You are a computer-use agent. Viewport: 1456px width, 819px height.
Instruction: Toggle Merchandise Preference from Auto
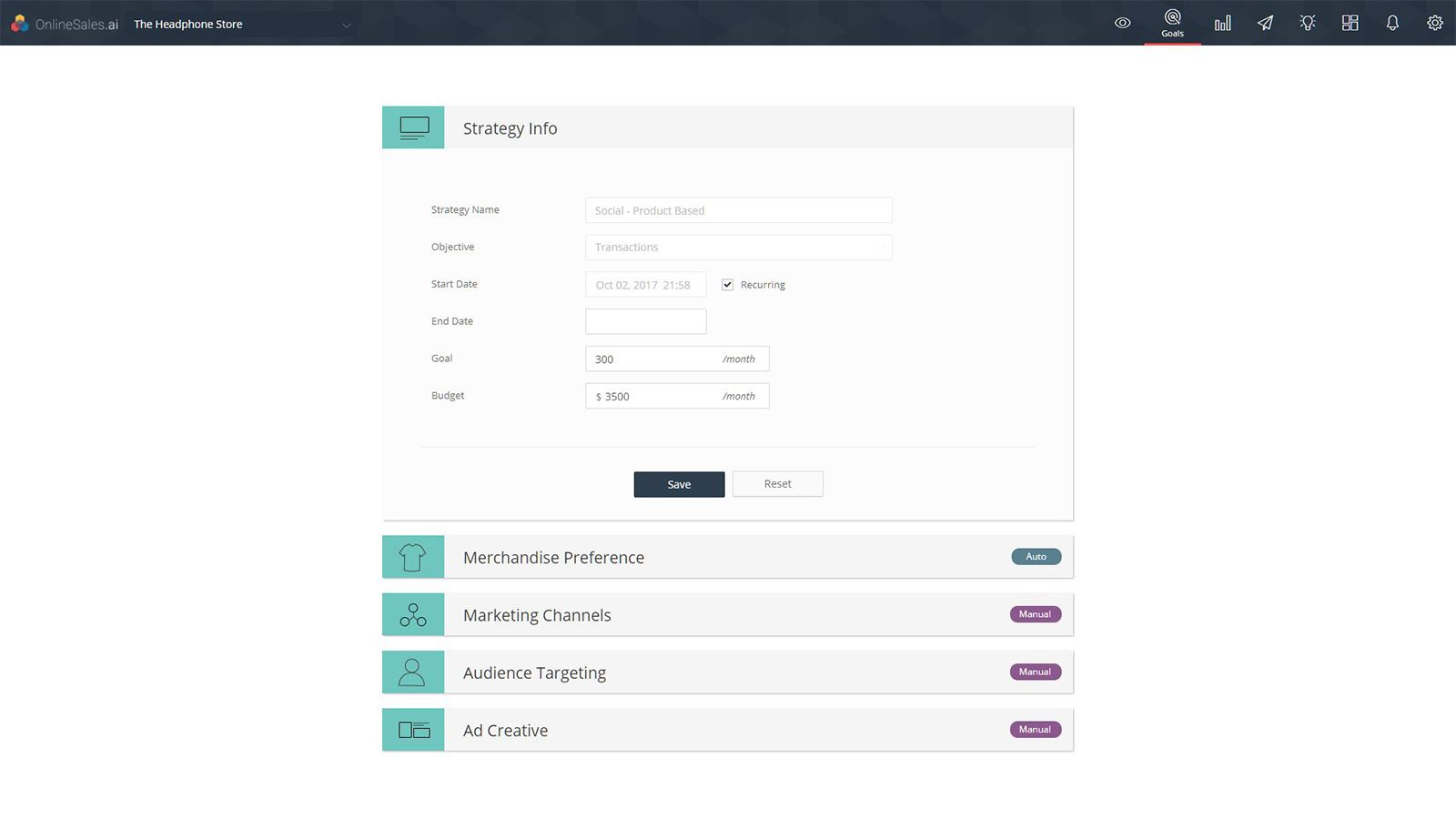[1036, 556]
